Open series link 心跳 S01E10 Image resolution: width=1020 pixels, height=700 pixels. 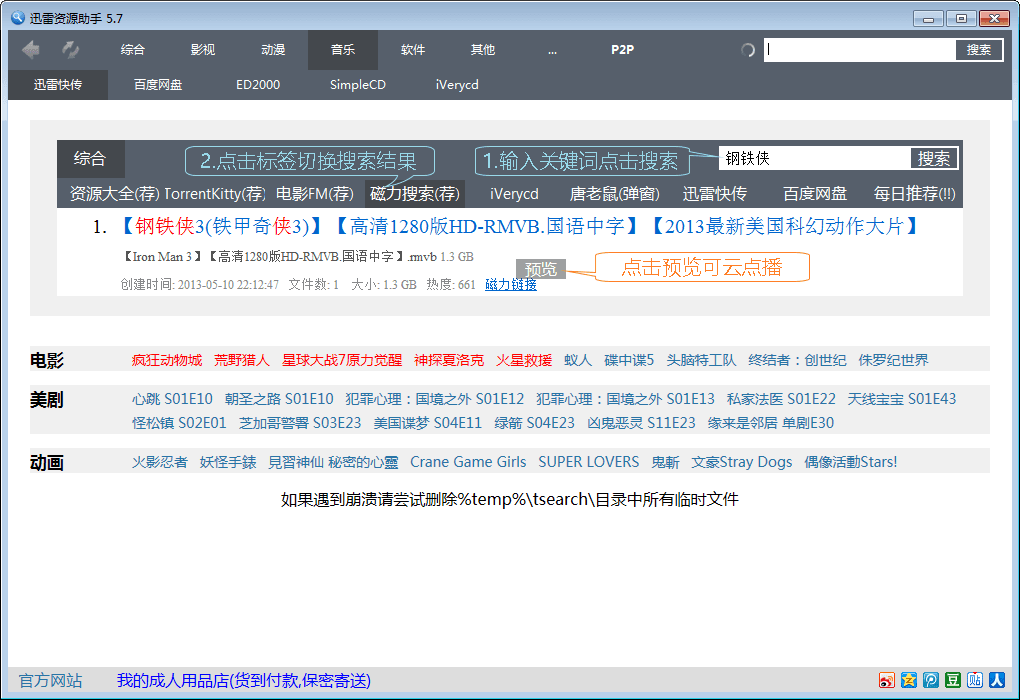[x=172, y=399]
